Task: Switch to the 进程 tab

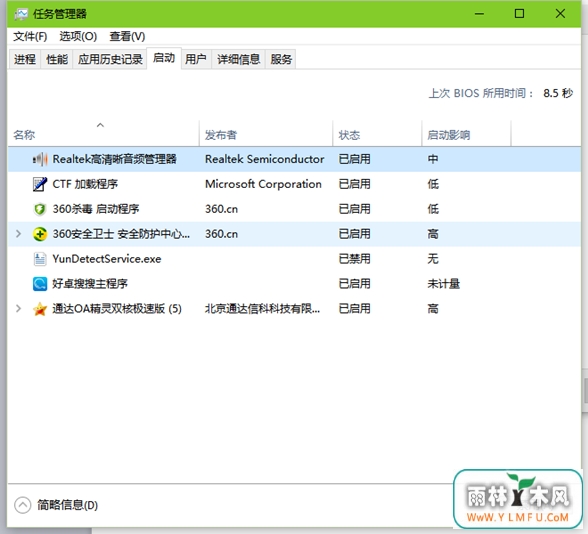Action: 25,59
